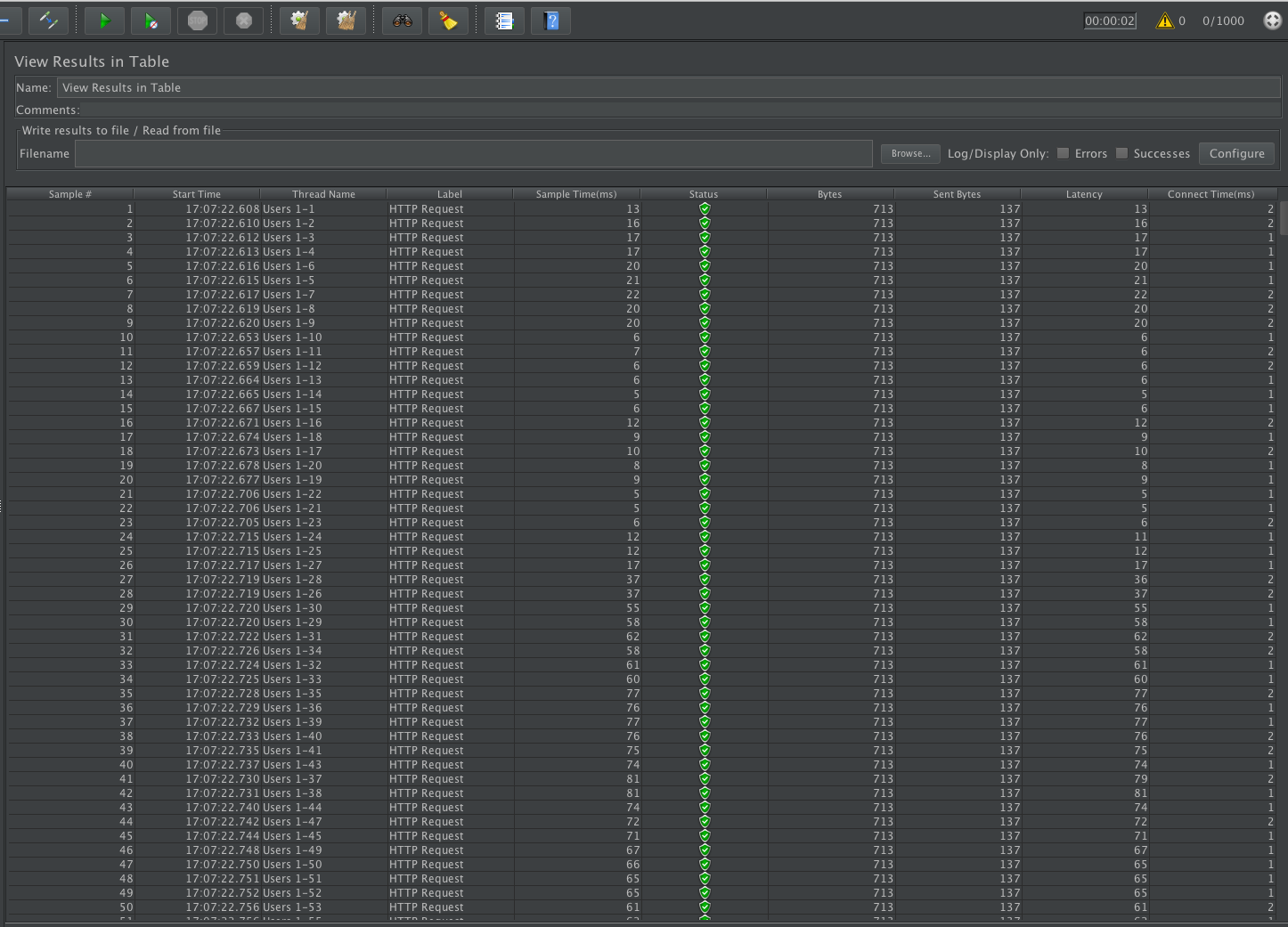Shutdown the test gracefully
This screenshot has width=1288, height=927.
point(243,20)
